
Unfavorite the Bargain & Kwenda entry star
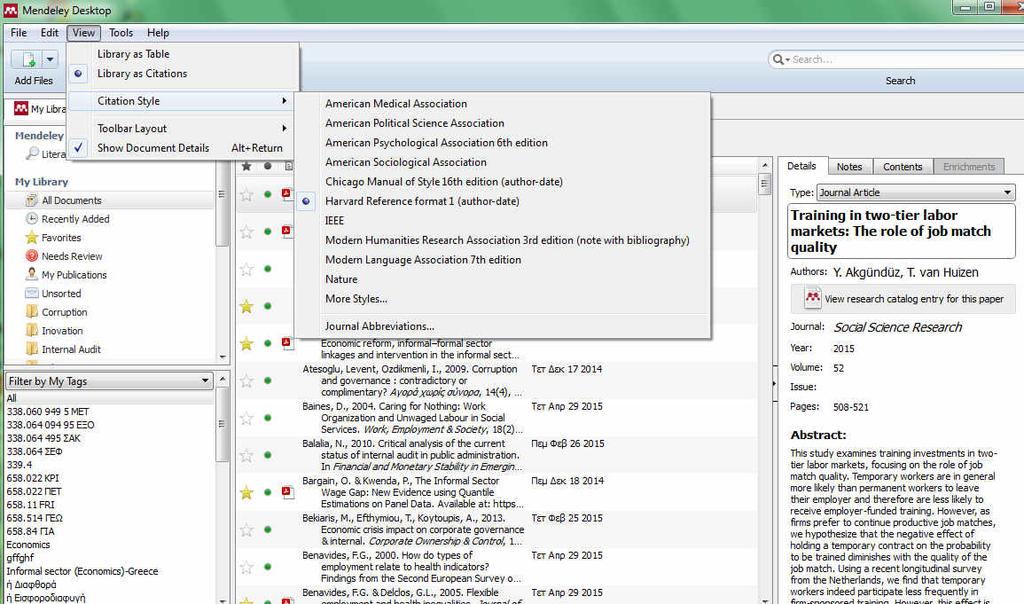pos(246,492)
